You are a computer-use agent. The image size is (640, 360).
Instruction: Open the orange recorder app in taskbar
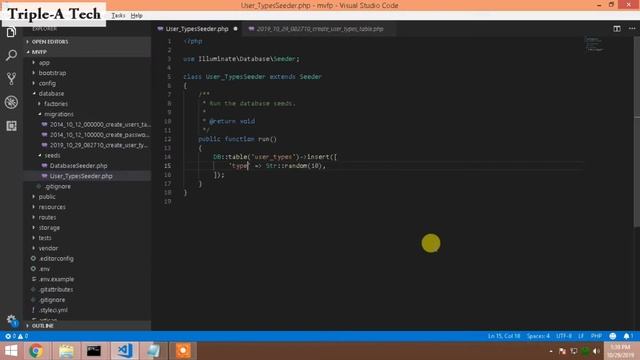pyautogui.click(x=183, y=351)
